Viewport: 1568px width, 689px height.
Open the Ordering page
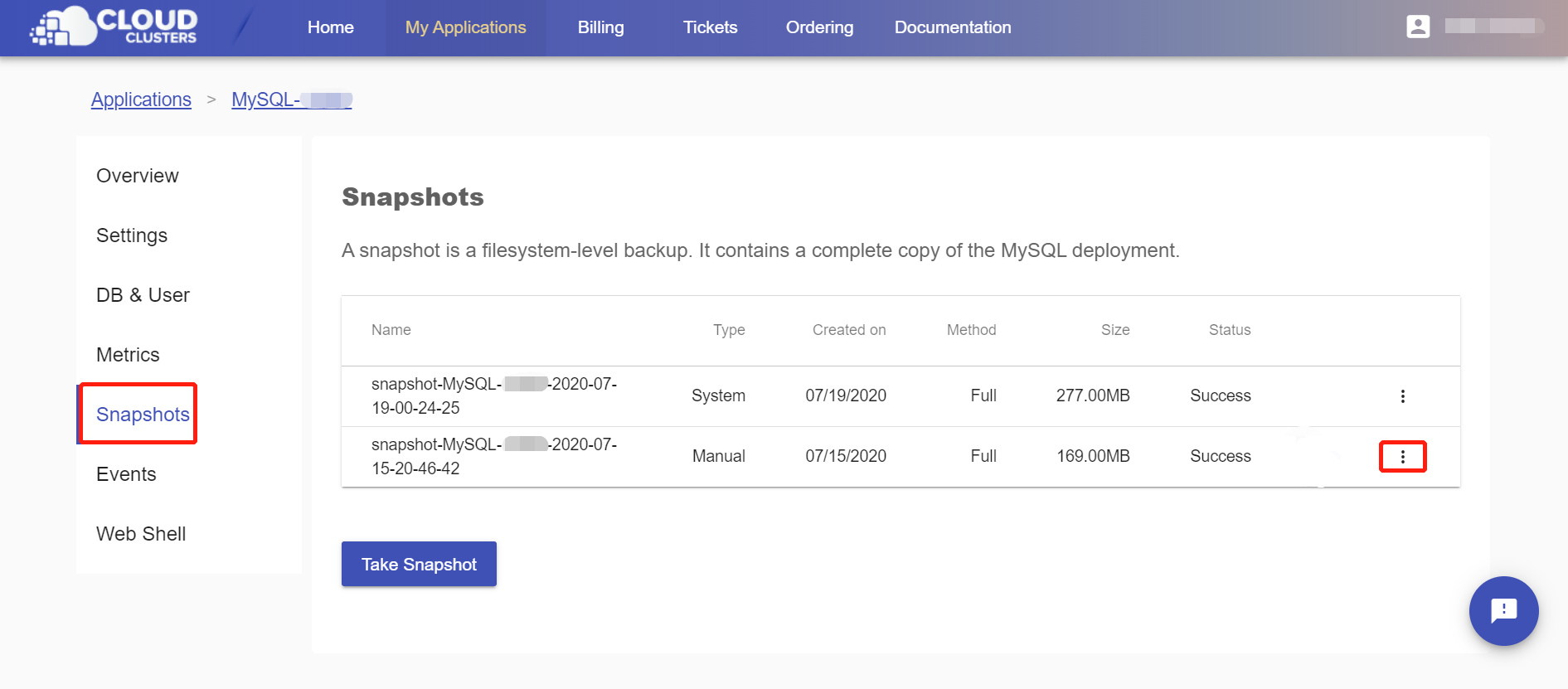[820, 27]
